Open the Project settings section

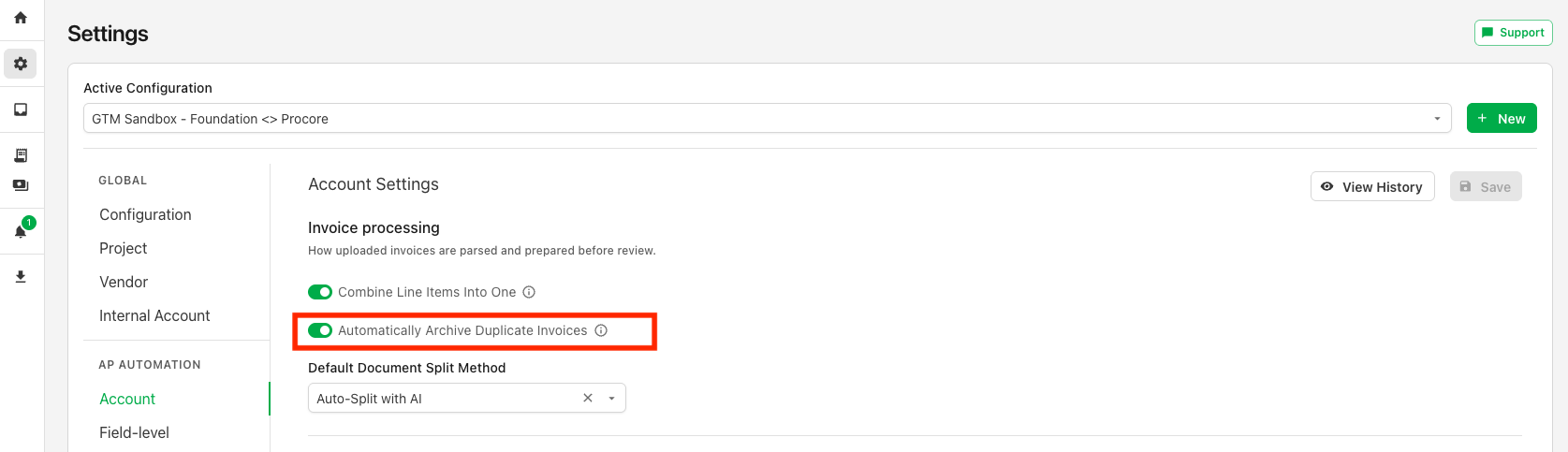tap(124, 248)
